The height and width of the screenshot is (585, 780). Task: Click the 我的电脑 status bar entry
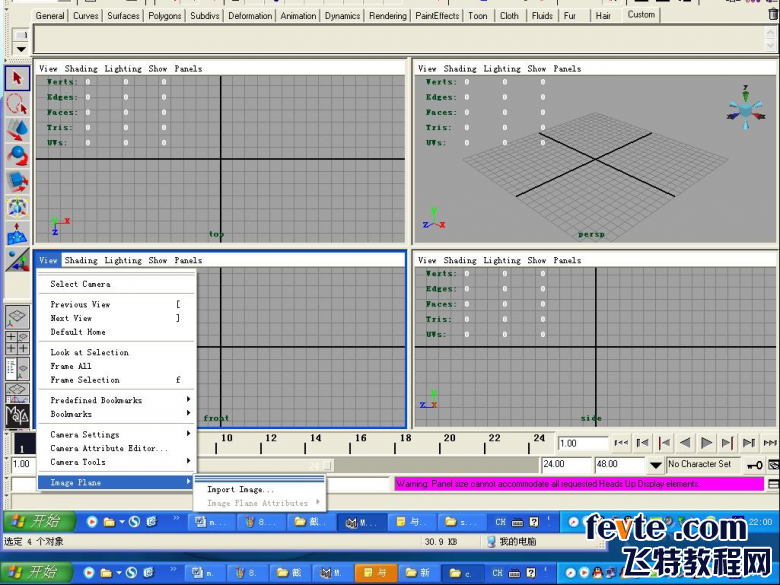[x=511, y=541]
